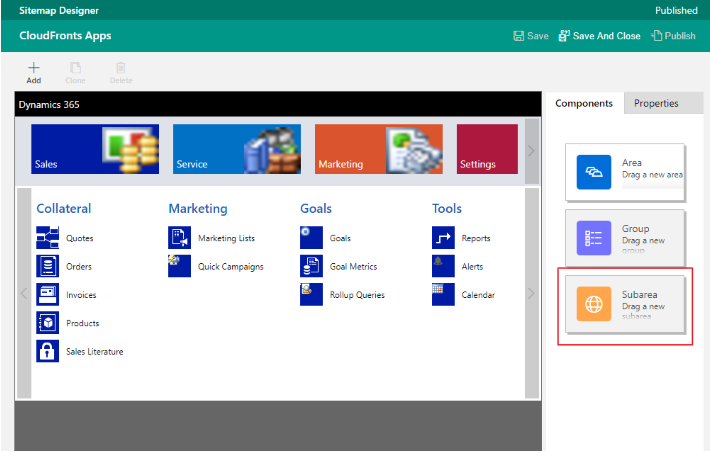Click the Invoices label
This screenshot has height=459, width=710.
(x=81, y=295)
